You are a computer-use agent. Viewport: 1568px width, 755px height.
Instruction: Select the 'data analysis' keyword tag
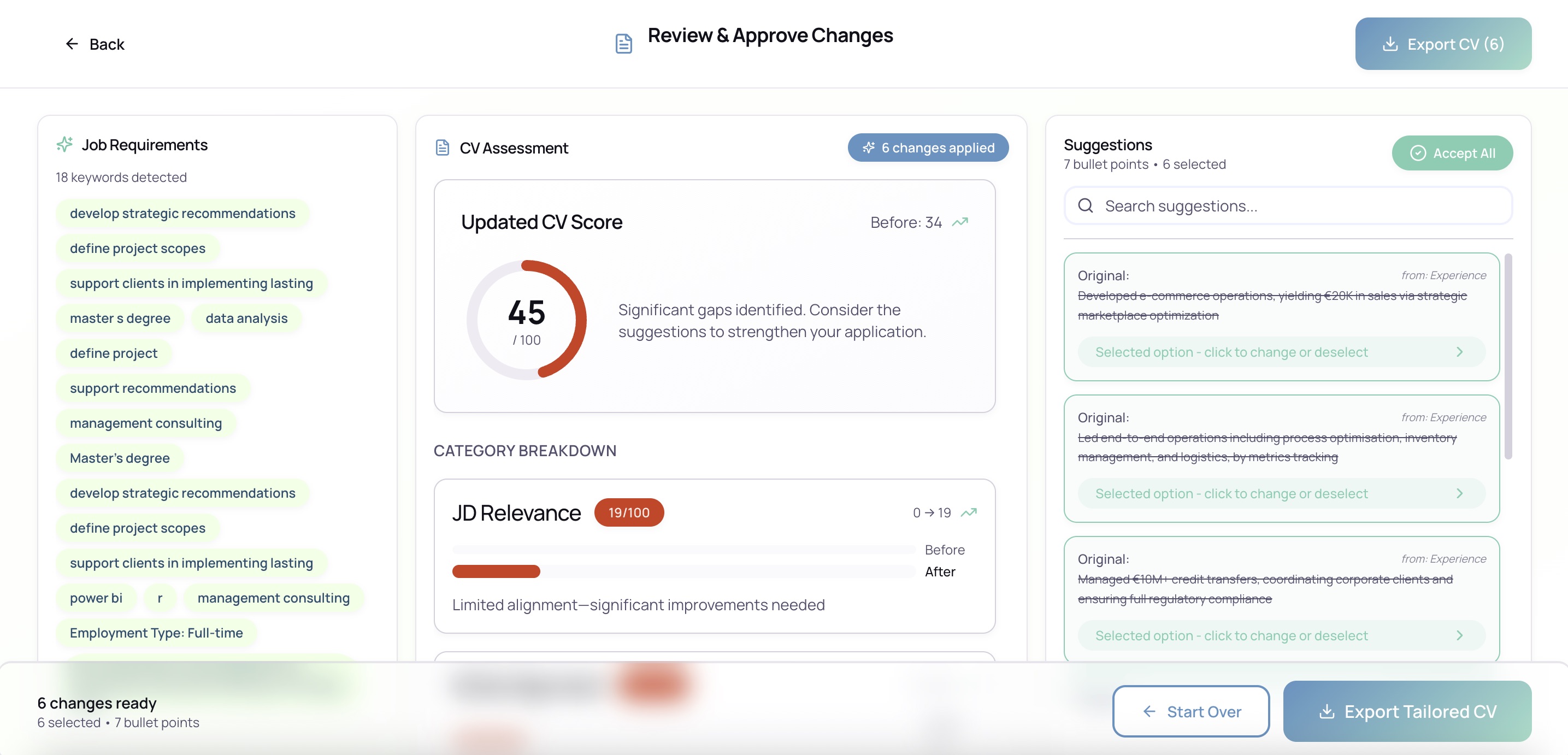(x=246, y=318)
